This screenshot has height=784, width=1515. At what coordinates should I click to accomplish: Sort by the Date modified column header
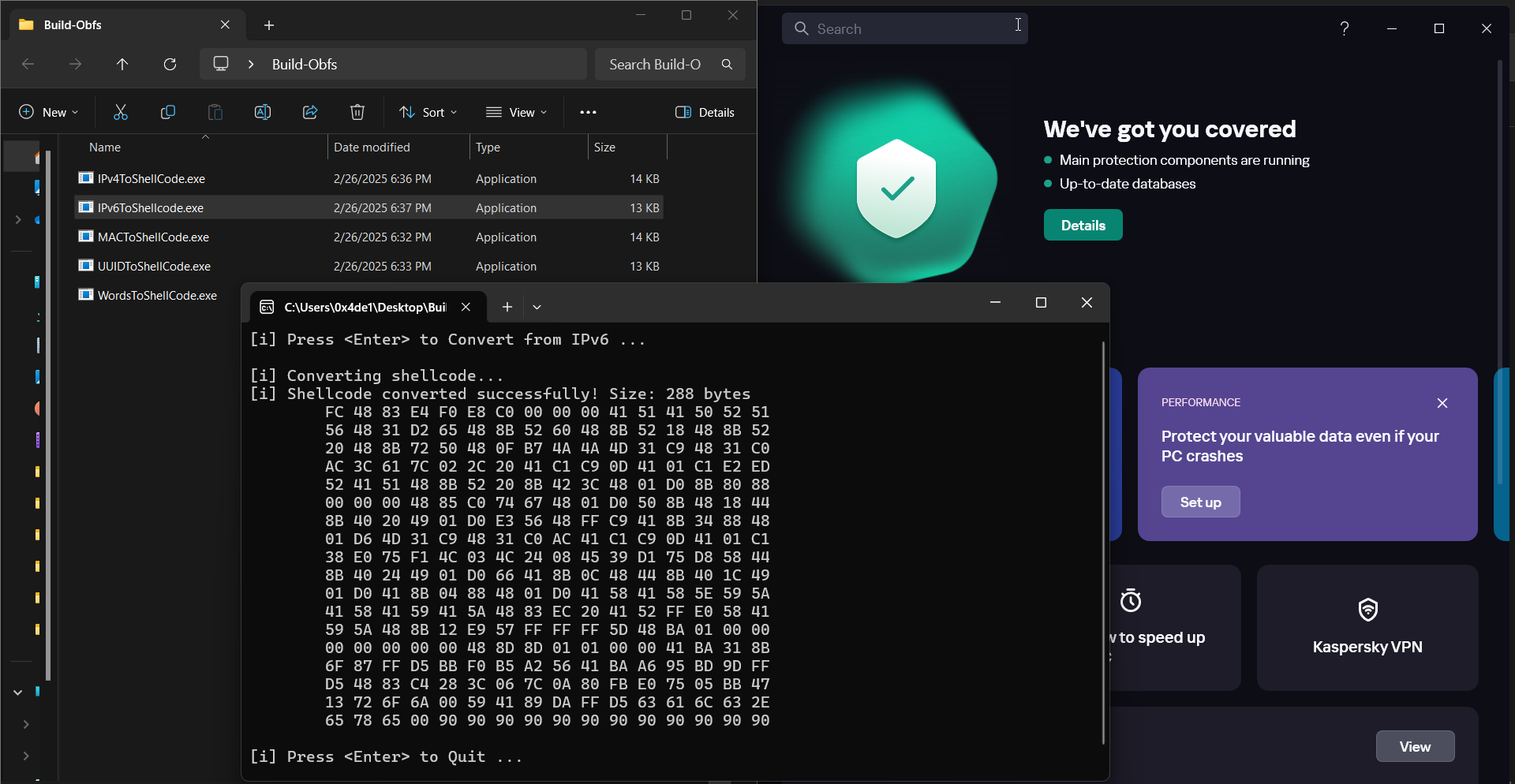398,147
